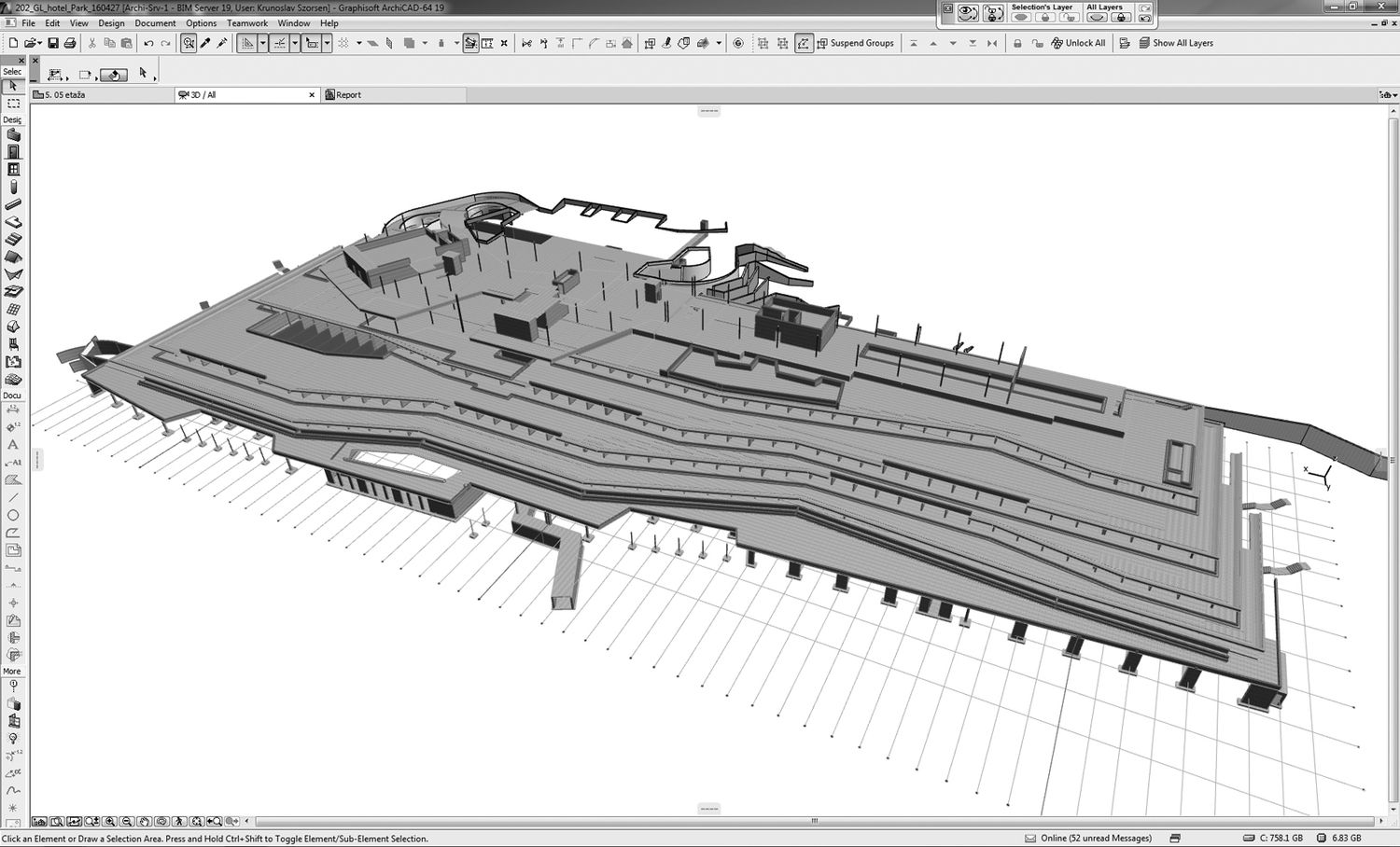1400x847 pixels.
Task: Toggle the All Layers lock icon
Action: (x=1121, y=18)
